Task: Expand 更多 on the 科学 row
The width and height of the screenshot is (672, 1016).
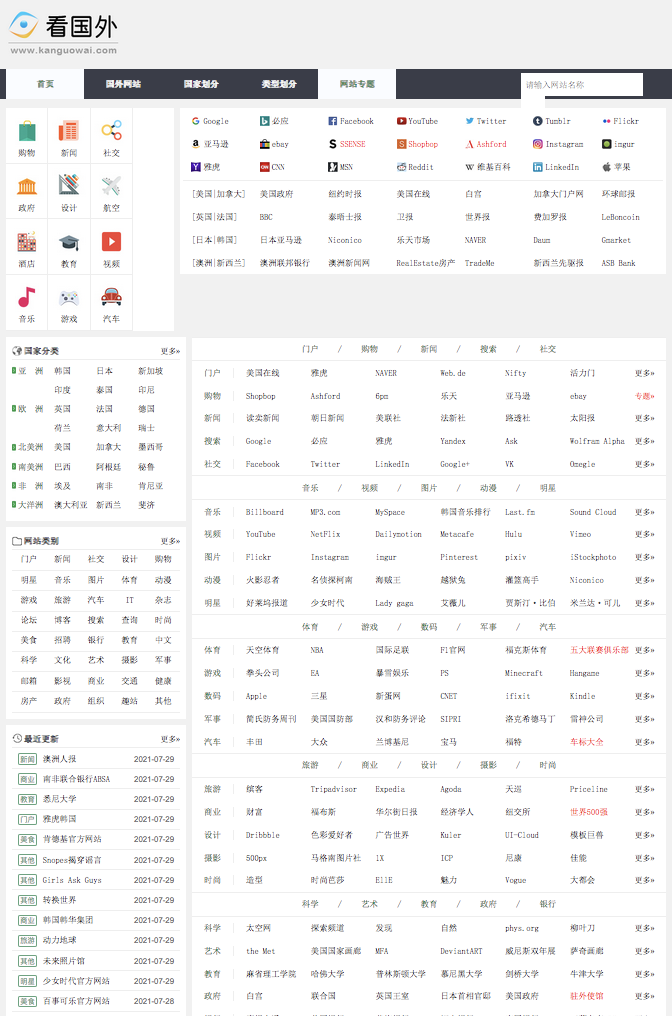Action: [x=645, y=928]
